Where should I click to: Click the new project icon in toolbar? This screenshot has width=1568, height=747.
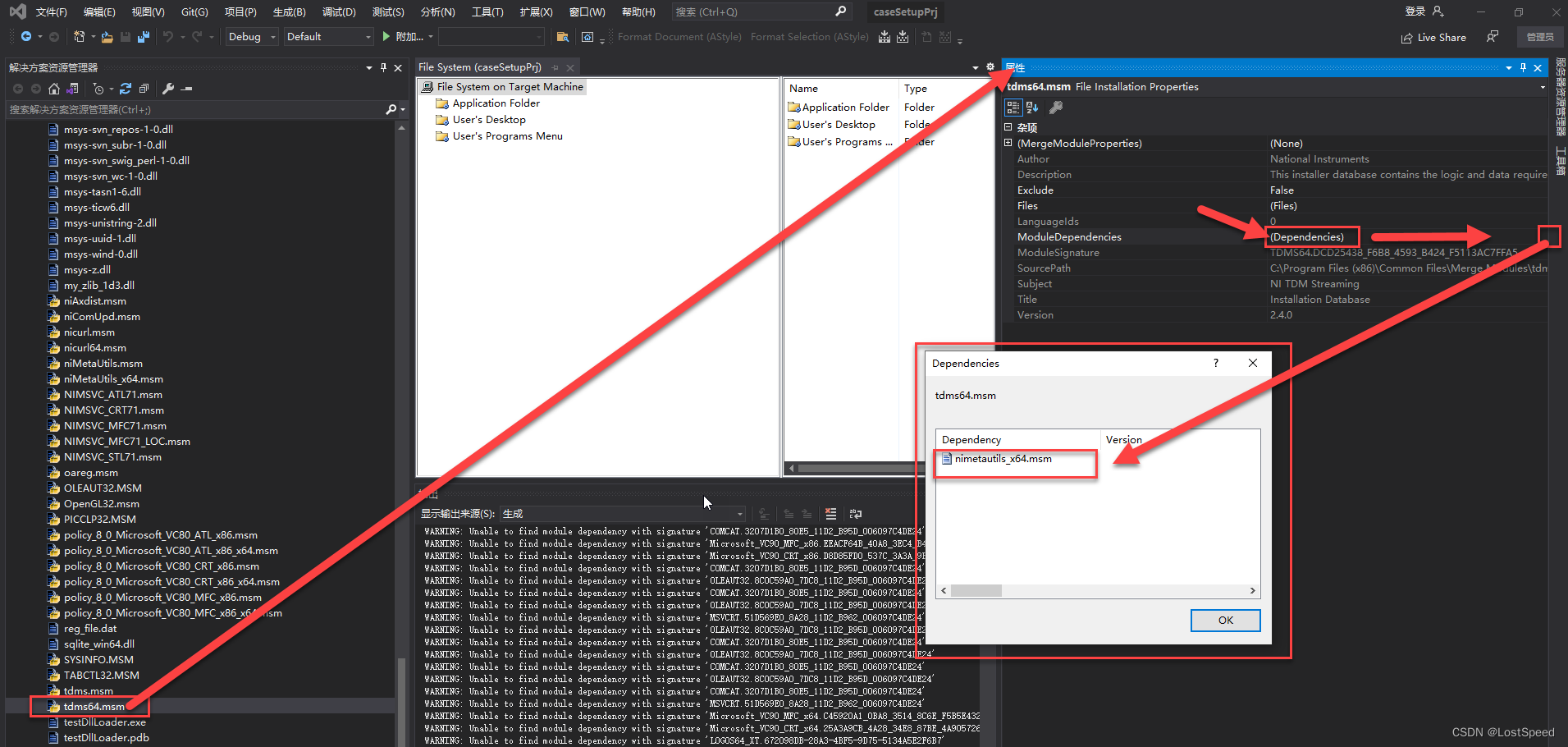coord(80,37)
